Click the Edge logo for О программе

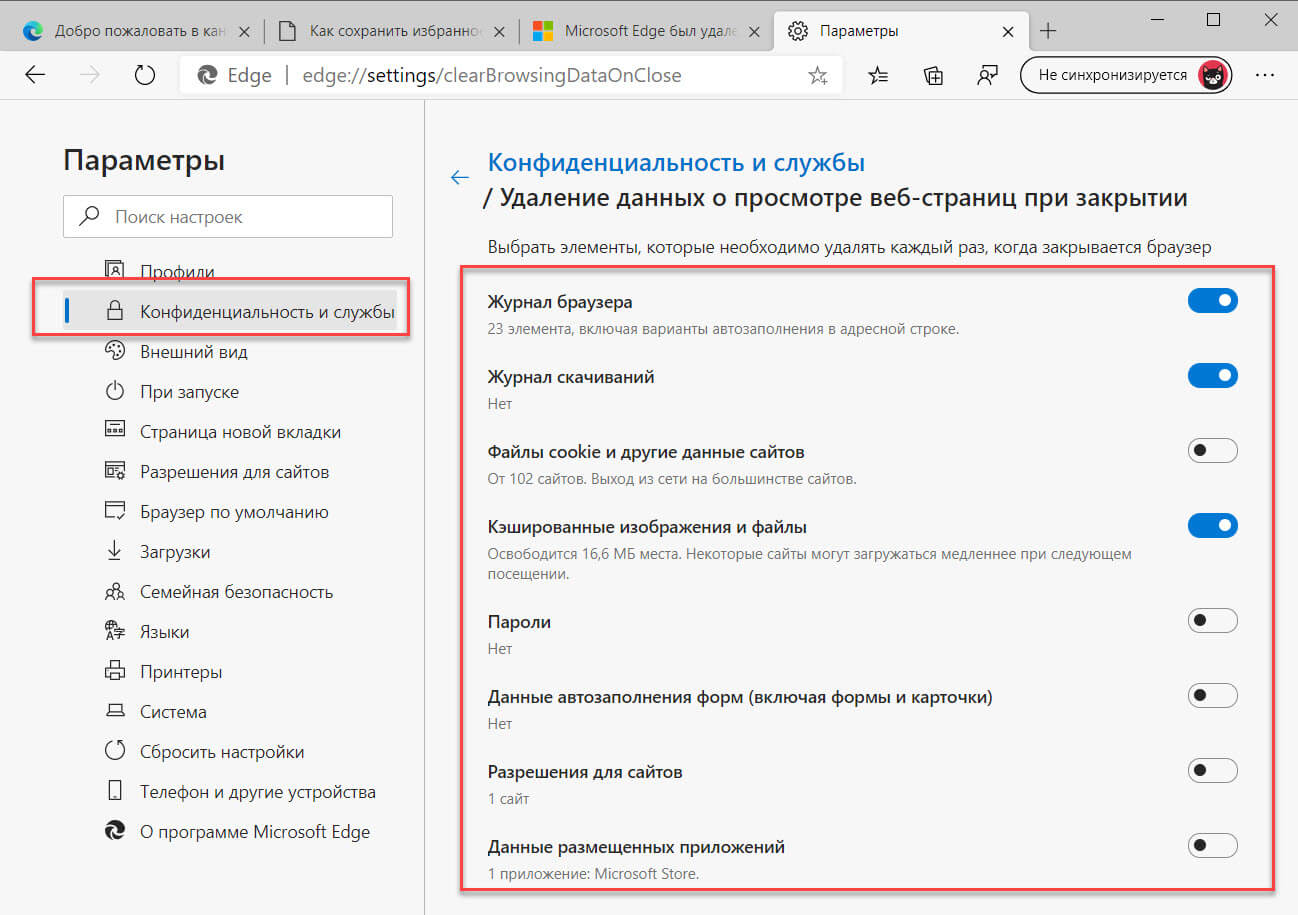click(x=115, y=831)
